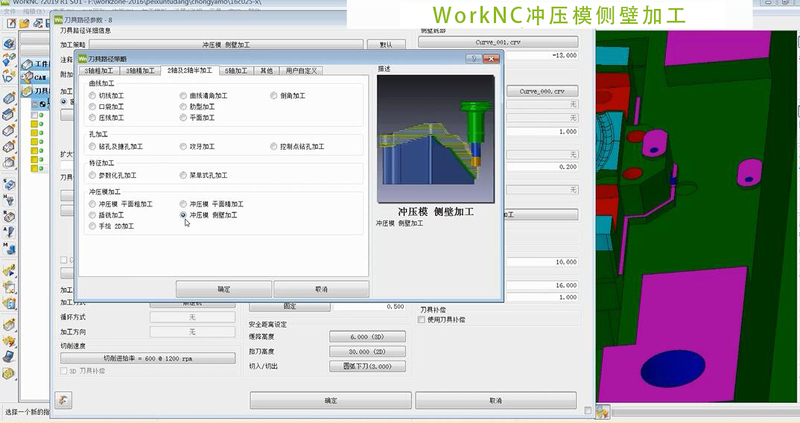Select 冲压模 平面精加工 radio option
The height and width of the screenshot is (423, 800).
click(183, 204)
